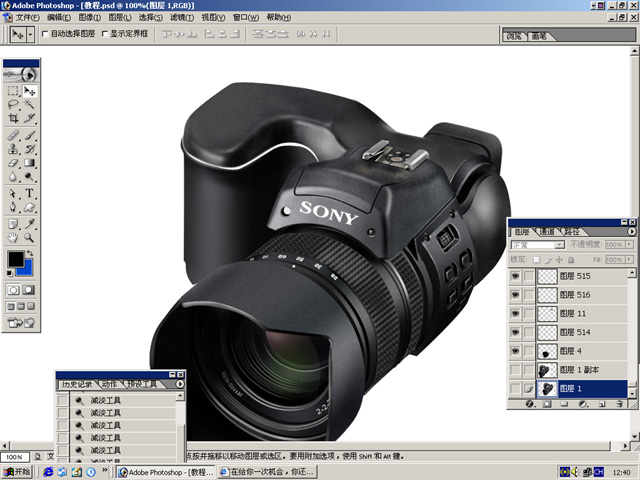Select the Crop tool

(x=13, y=118)
